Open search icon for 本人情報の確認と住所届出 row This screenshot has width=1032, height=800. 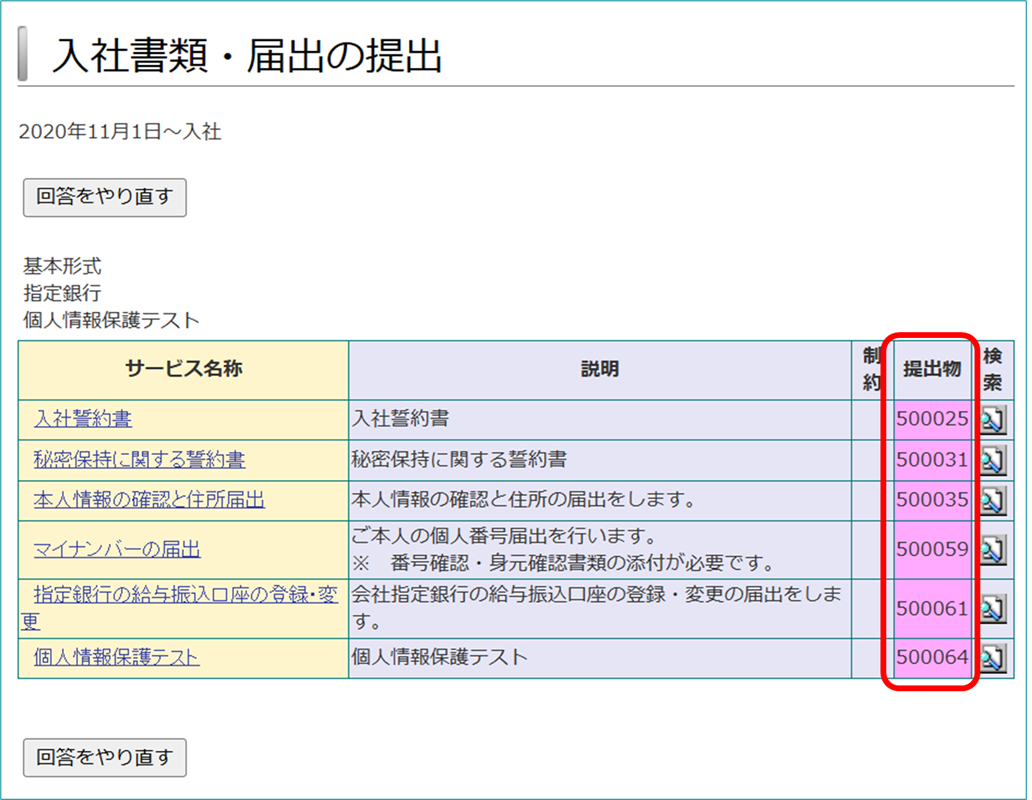(992, 500)
